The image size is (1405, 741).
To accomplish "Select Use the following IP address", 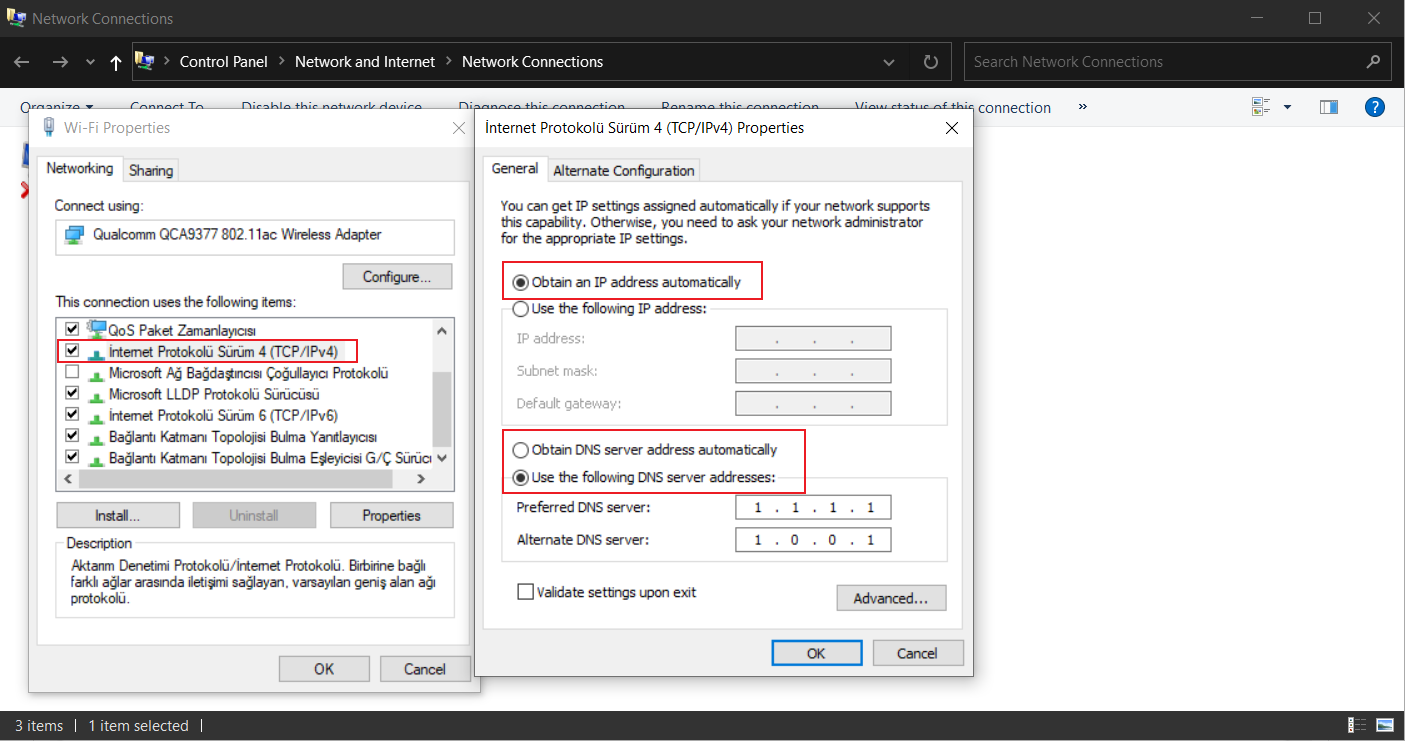I will tap(521, 308).
